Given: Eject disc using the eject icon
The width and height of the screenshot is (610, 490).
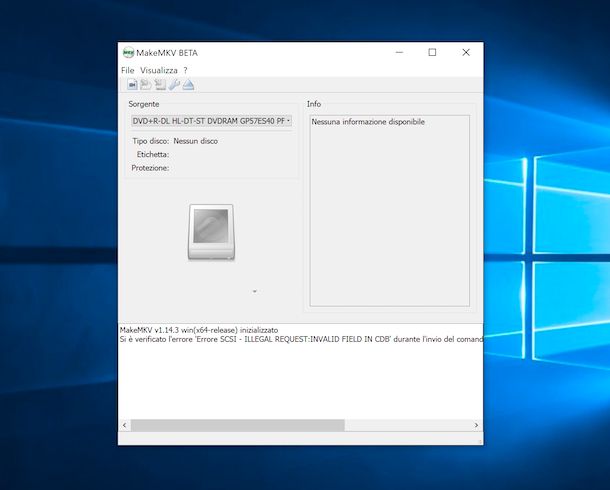Looking at the screenshot, I should click(x=188, y=84).
